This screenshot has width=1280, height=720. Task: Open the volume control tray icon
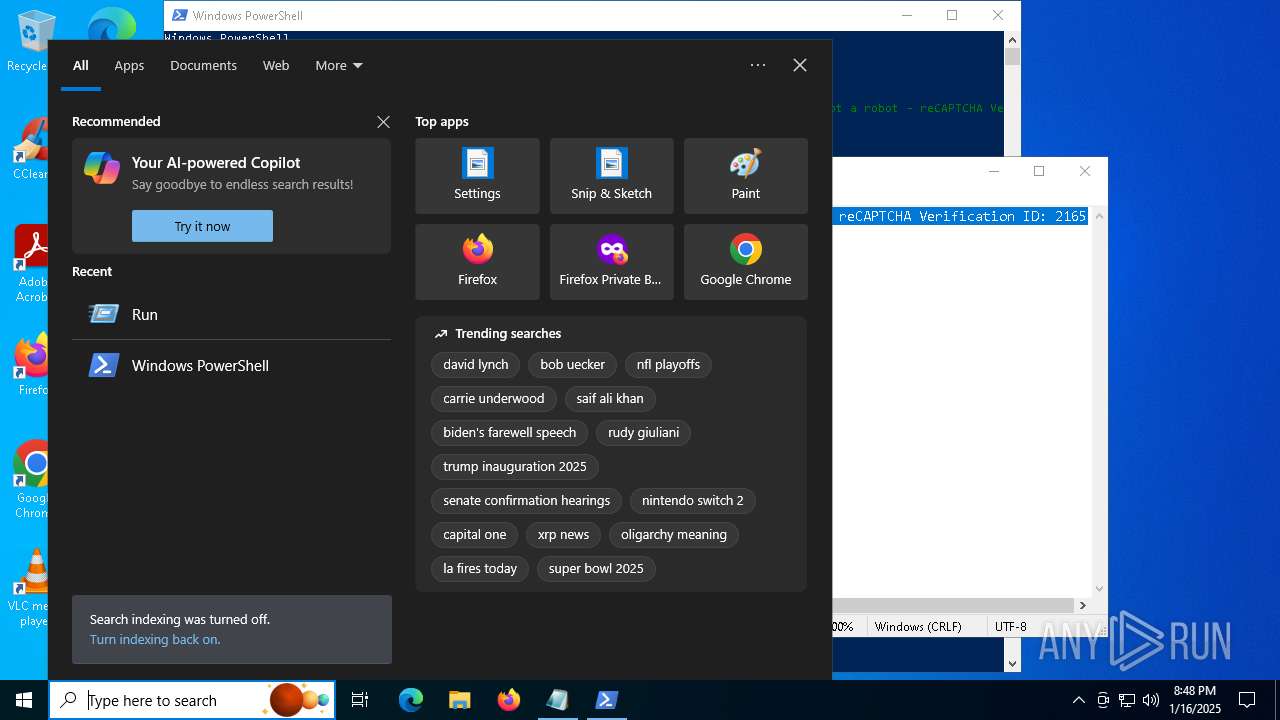click(x=1151, y=700)
